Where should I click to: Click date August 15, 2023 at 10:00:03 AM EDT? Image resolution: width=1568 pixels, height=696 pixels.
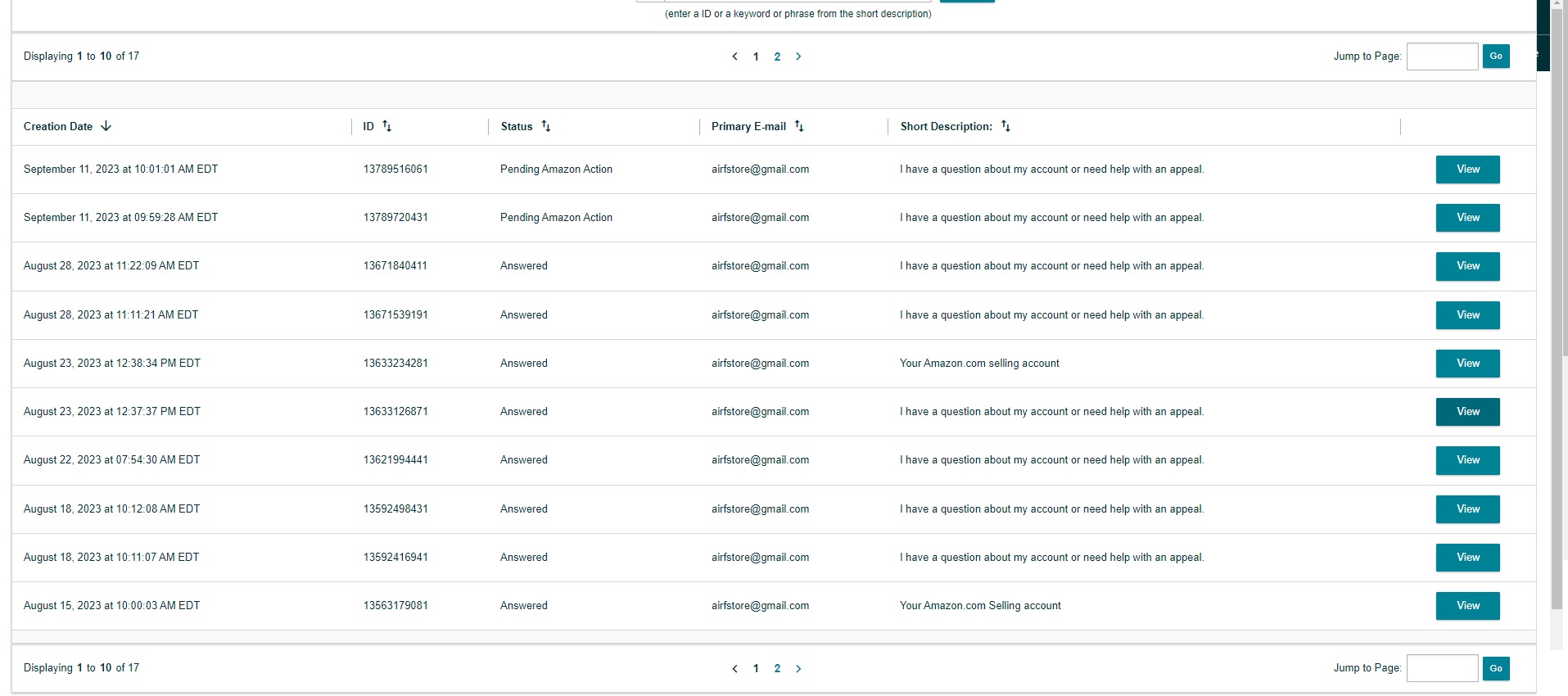[x=111, y=606]
